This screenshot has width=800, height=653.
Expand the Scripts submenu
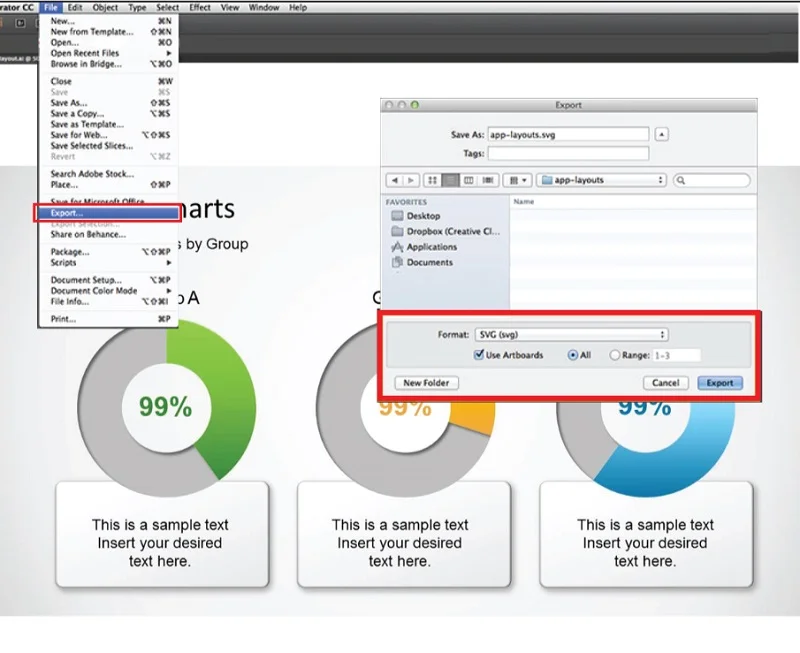pos(108,262)
